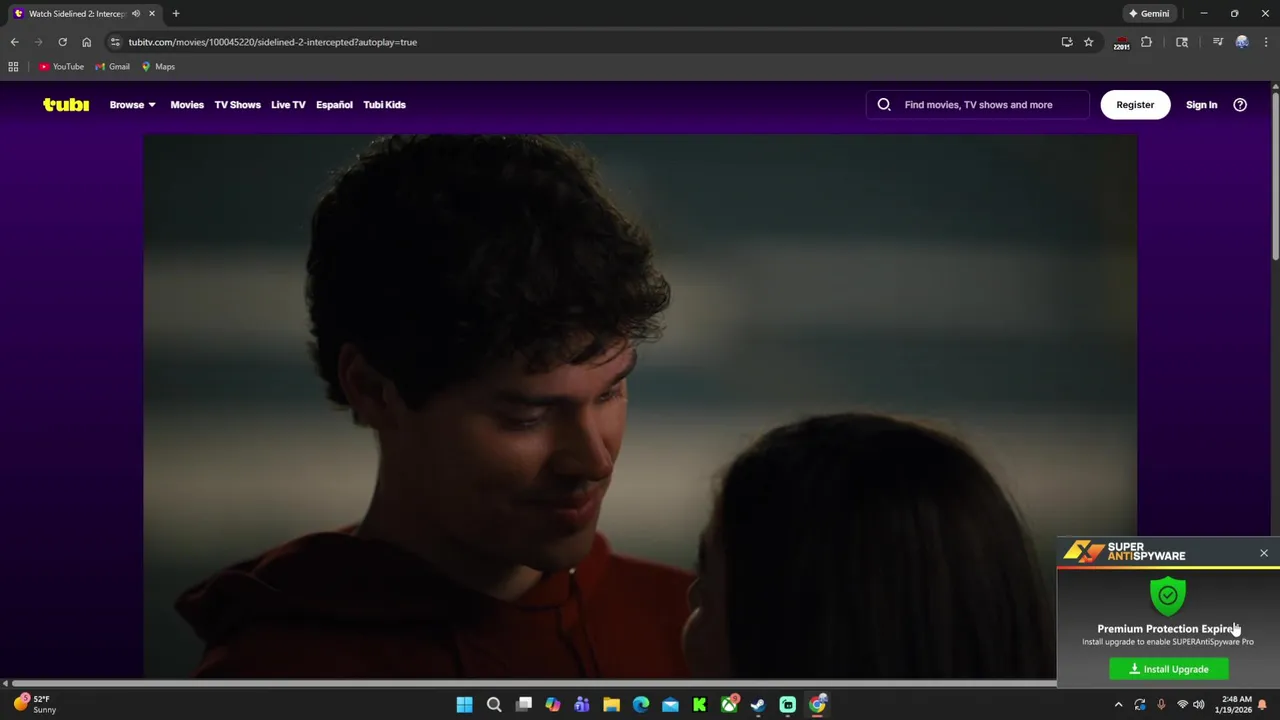The width and height of the screenshot is (1280, 720).
Task: Open Windows taskbar Search
Action: click(x=494, y=705)
